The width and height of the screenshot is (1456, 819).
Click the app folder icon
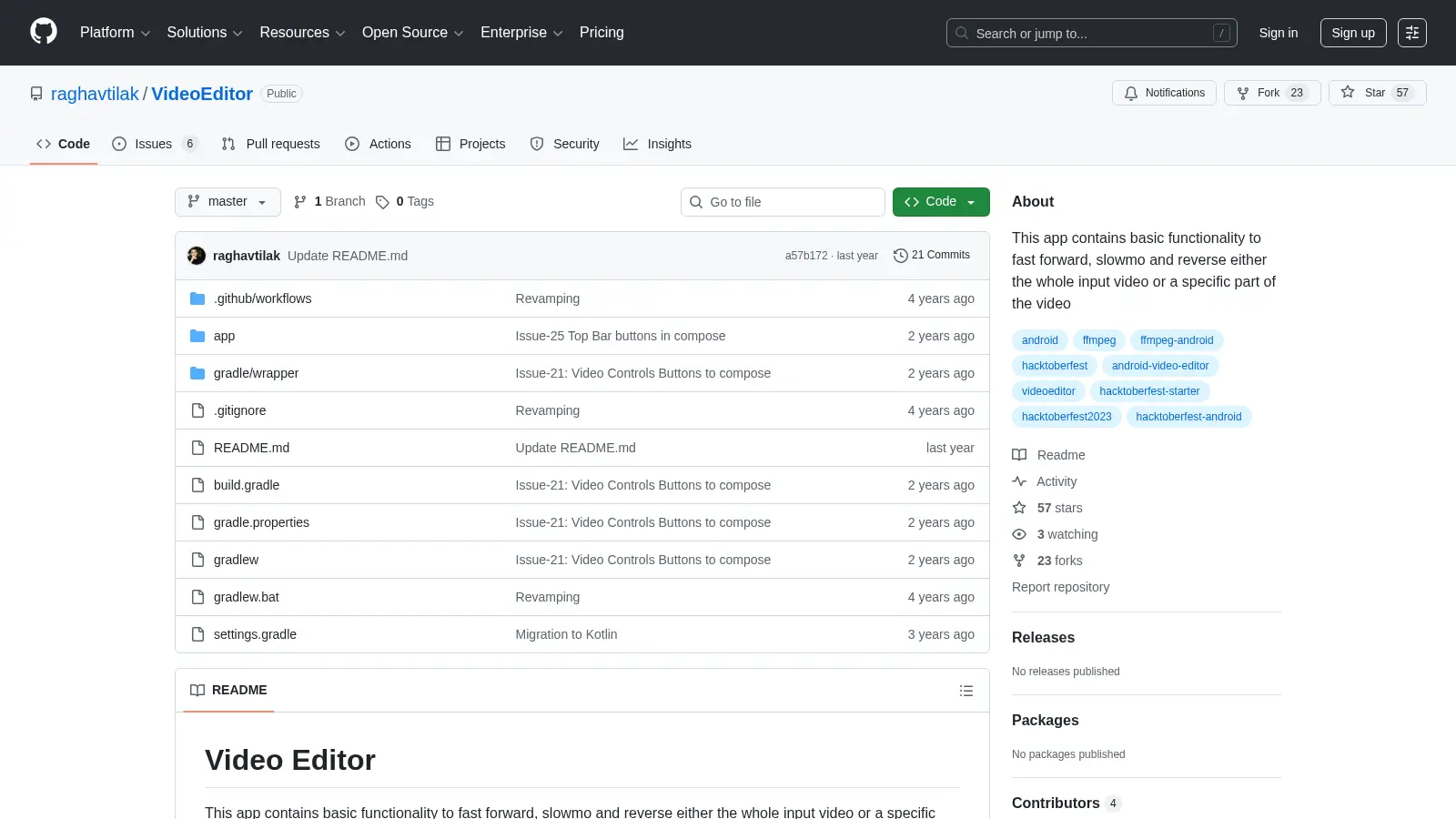[197, 336]
